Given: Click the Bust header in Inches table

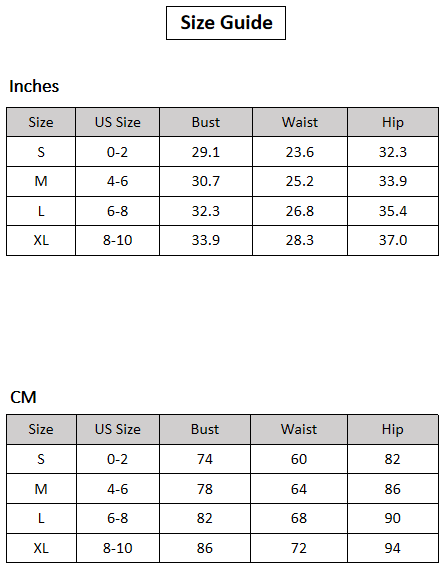Looking at the screenshot, I should 206,122.
